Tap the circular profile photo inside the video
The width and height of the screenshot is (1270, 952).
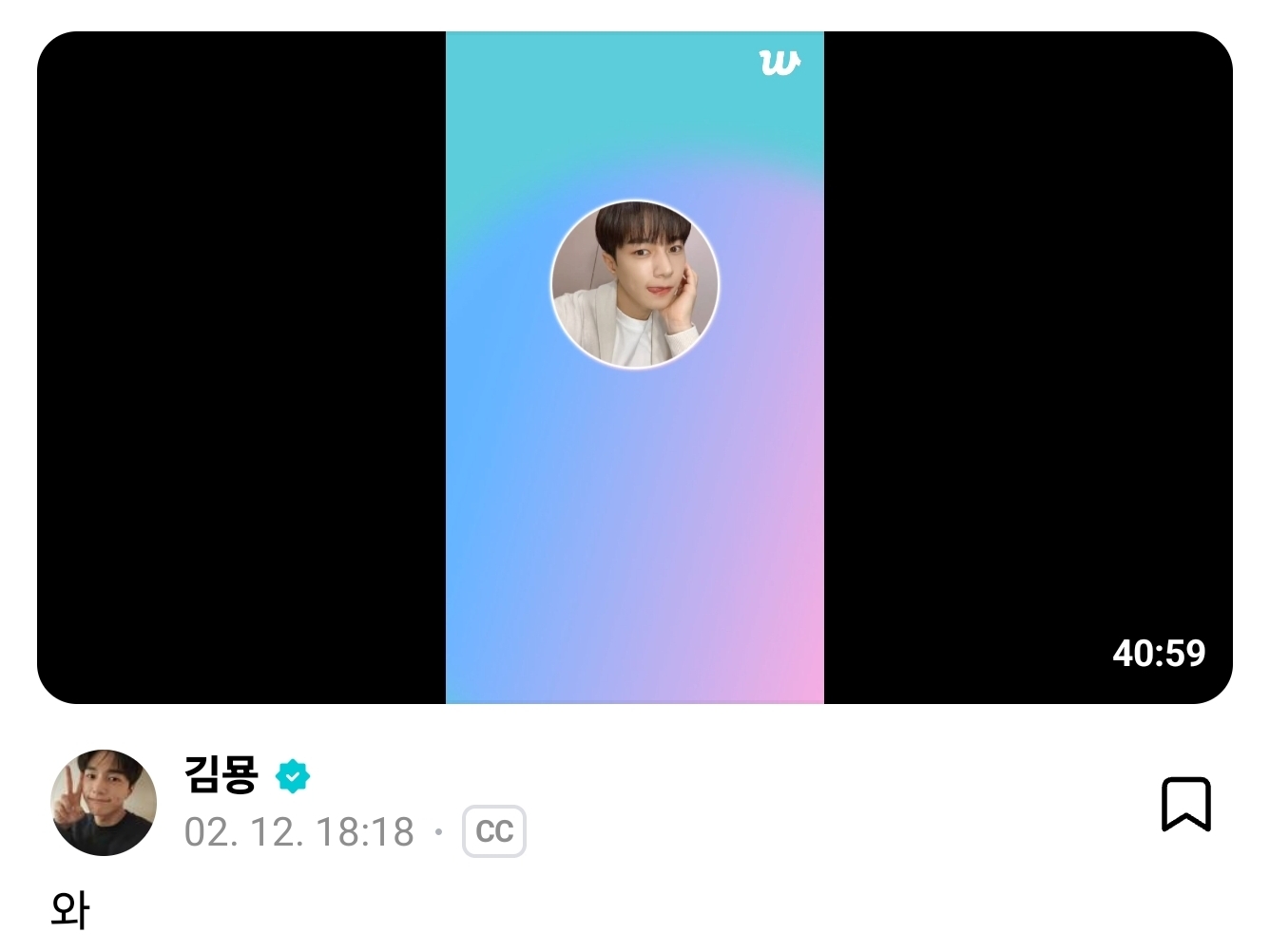[x=635, y=284]
